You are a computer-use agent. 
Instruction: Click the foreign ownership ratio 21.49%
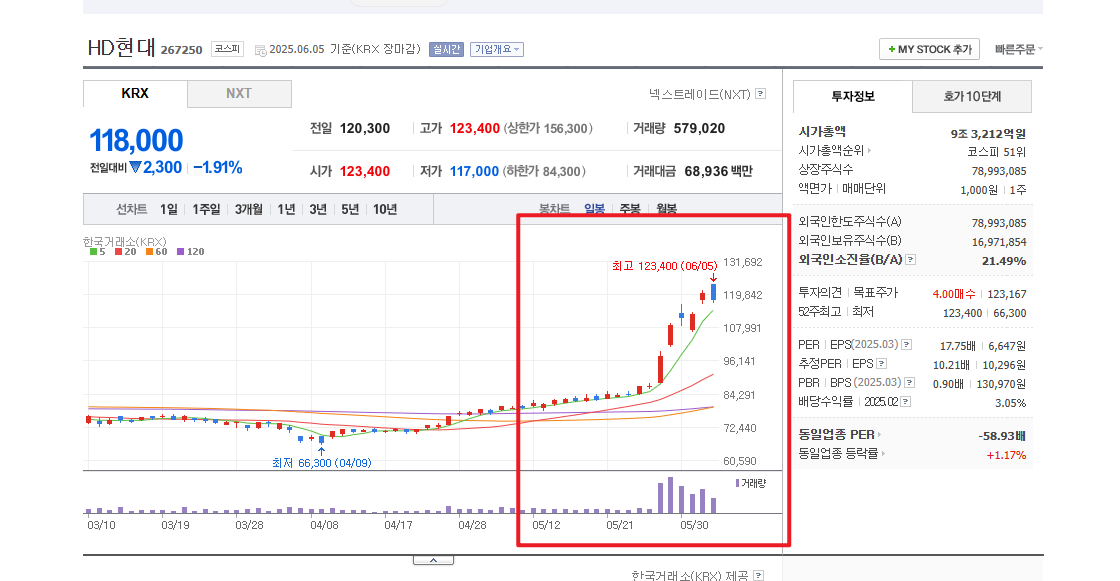coord(1004,261)
